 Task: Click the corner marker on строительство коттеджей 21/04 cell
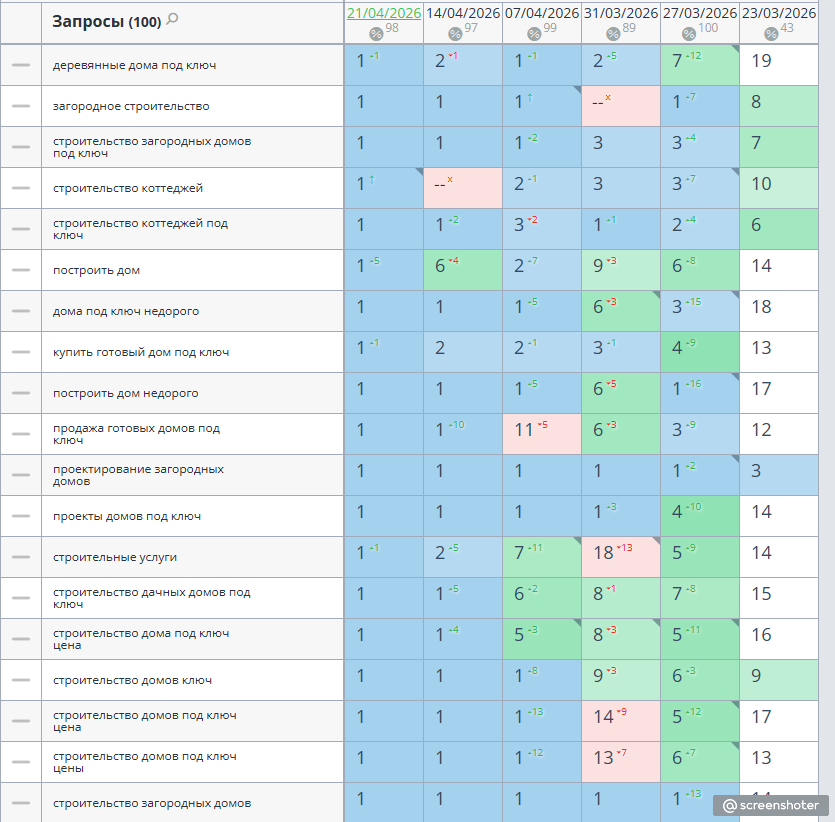point(419,172)
